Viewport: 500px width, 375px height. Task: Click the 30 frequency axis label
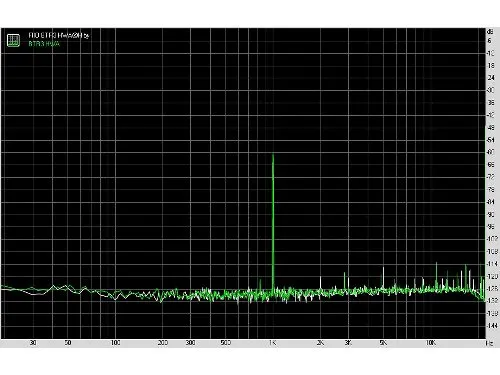pyautogui.click(x=33, y=343)
